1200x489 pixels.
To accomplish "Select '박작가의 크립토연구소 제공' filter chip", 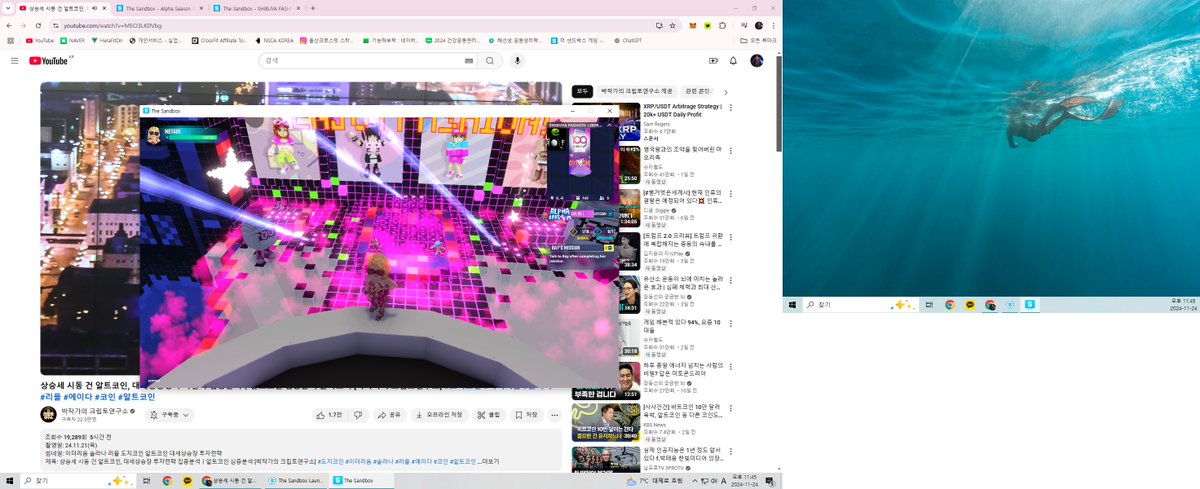I will click(636, 91).
